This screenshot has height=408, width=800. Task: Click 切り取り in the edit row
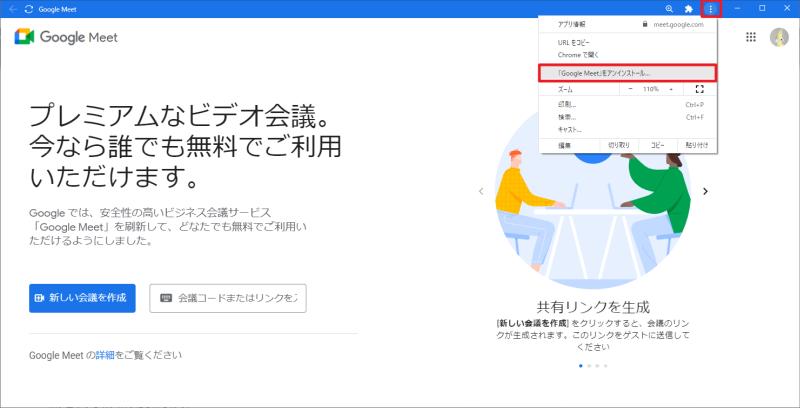pos(619,145)
